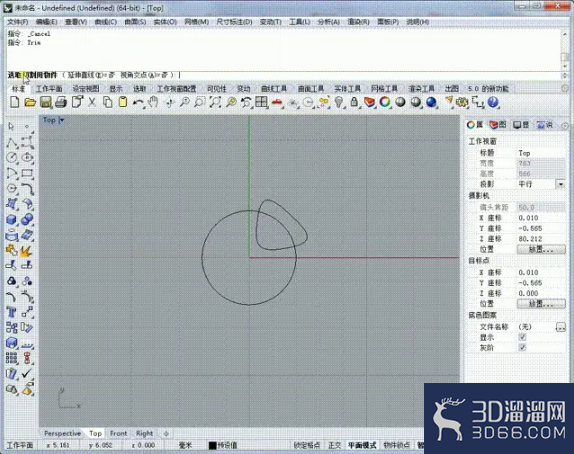This screenshot has height=454, width=574.
Task: Click the light bulb Hide objects icon
Action: (x=339, y=102)
